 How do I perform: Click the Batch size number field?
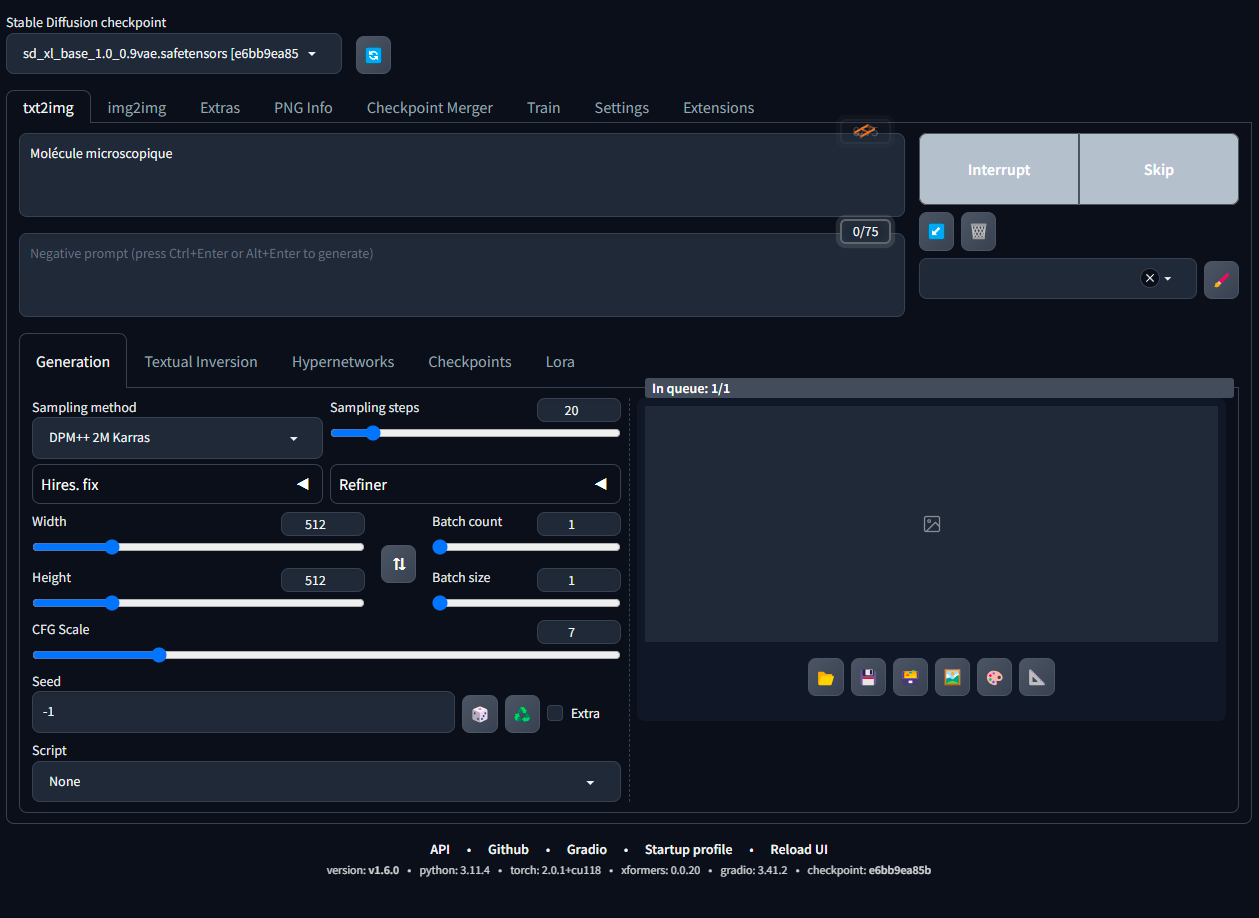pyautogui.click(x=578, y=580)
